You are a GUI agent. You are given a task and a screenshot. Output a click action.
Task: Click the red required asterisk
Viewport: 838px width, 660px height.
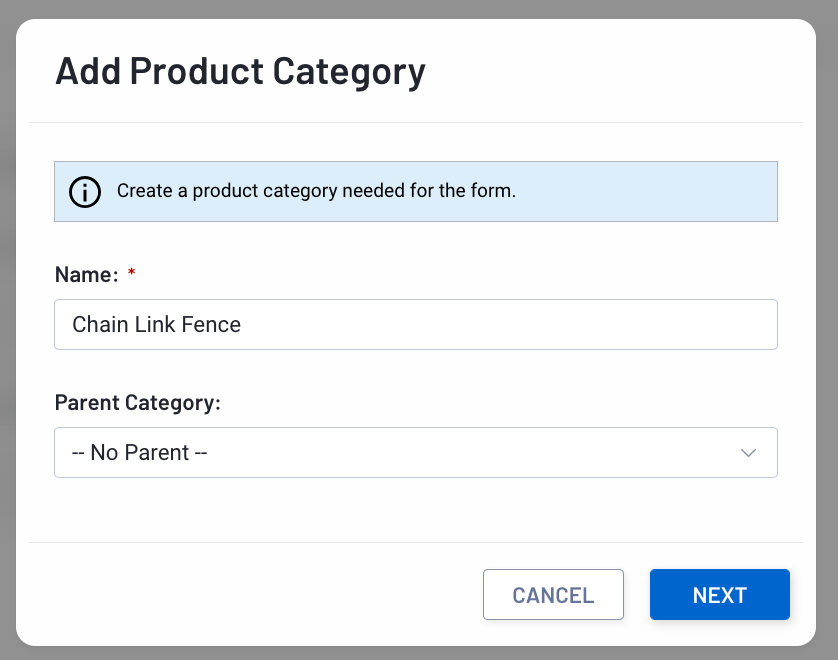click(x=131, y=273)
